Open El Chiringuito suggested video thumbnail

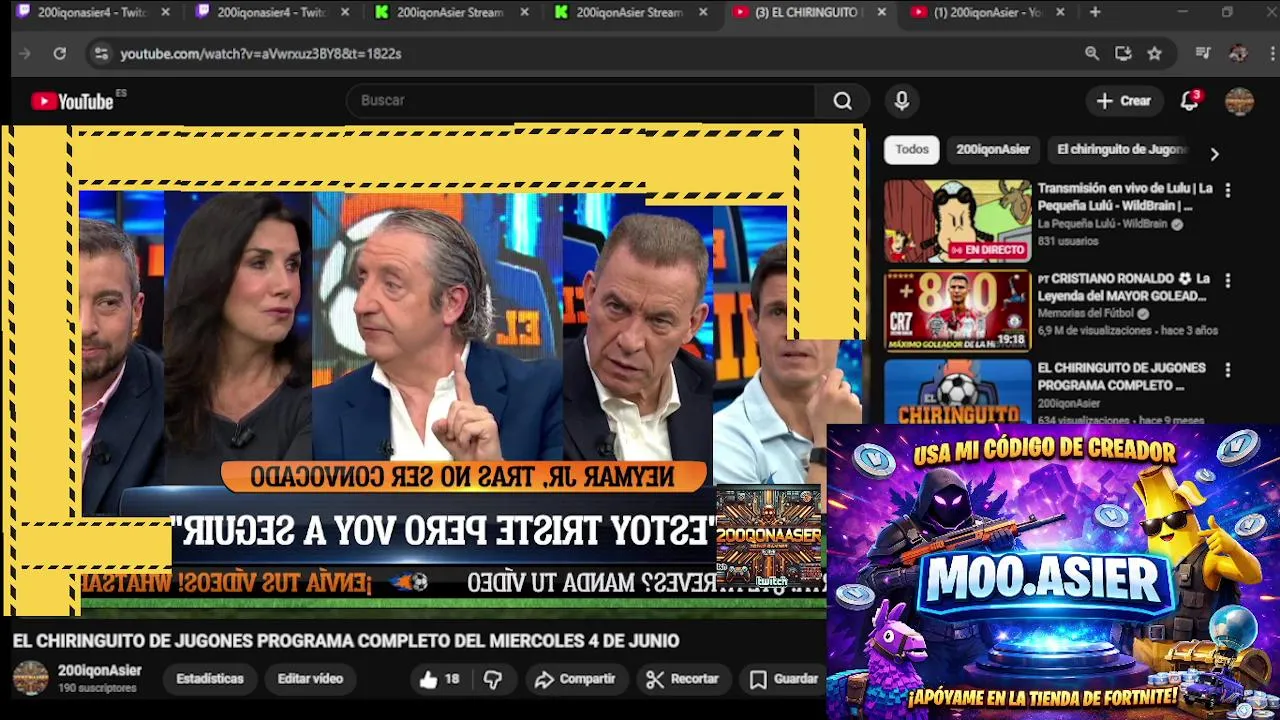[x=957, y=392]
